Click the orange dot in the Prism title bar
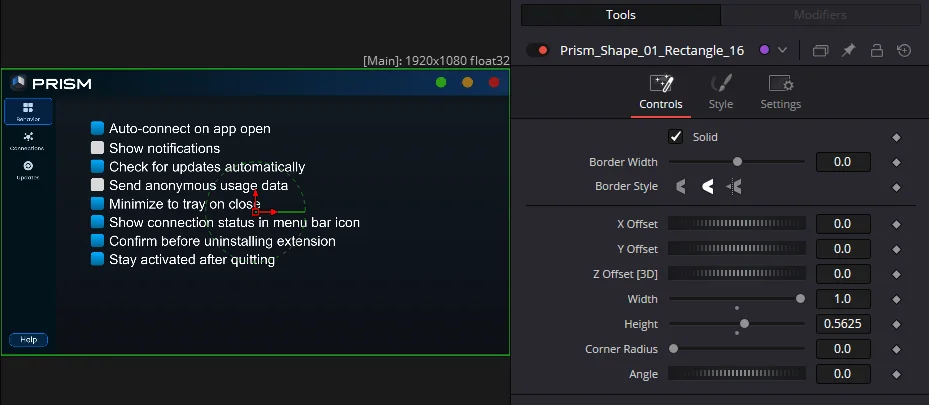This screenshot has height=405, width=929. pos(467,82)
